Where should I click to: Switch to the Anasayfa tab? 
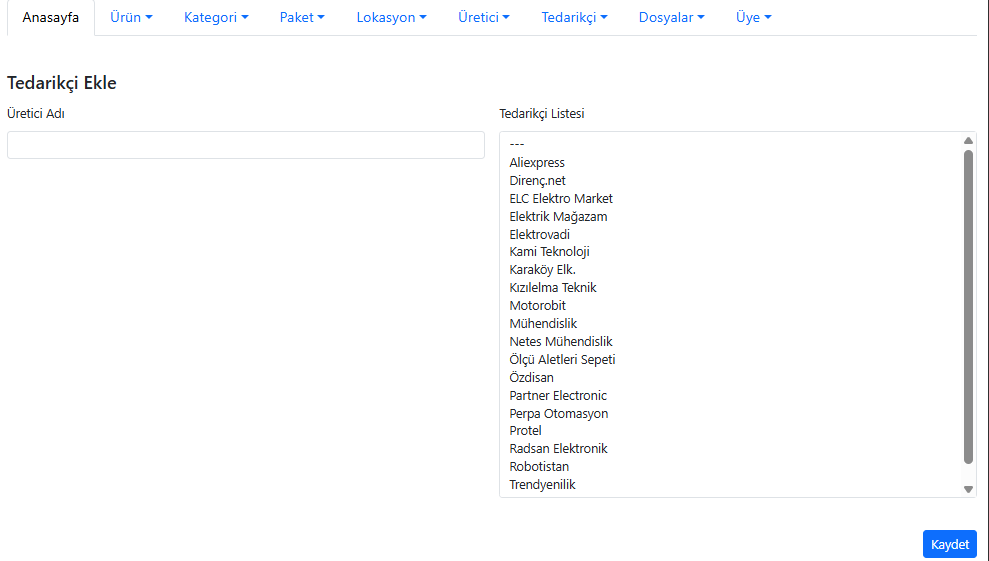click(x=51, y=18)
